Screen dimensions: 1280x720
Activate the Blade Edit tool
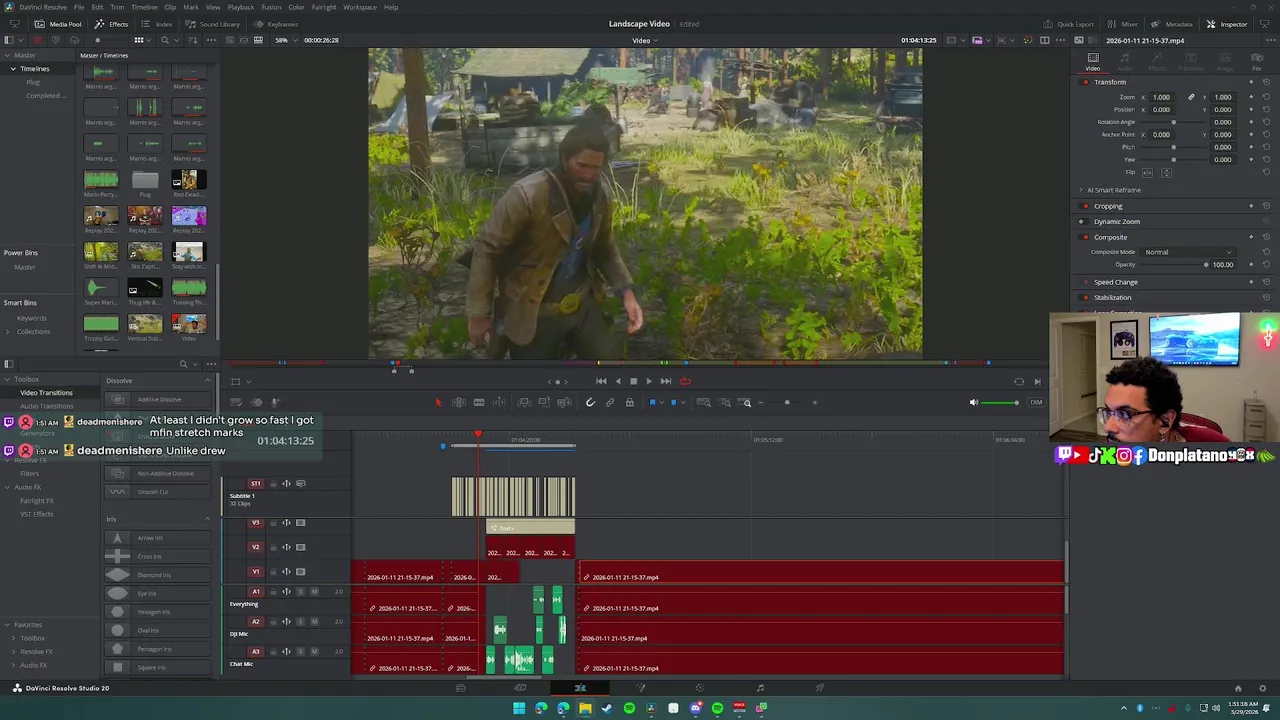pos(479,403)
